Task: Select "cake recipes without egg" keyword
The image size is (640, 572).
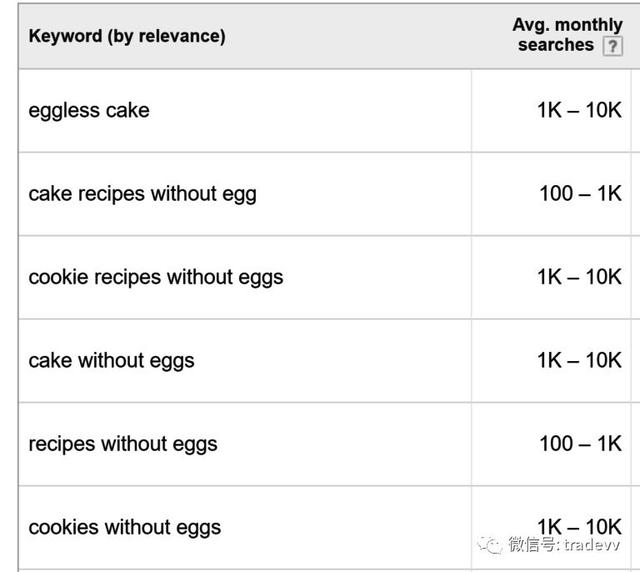Action: pyautogui.click(x=142, y=194)
